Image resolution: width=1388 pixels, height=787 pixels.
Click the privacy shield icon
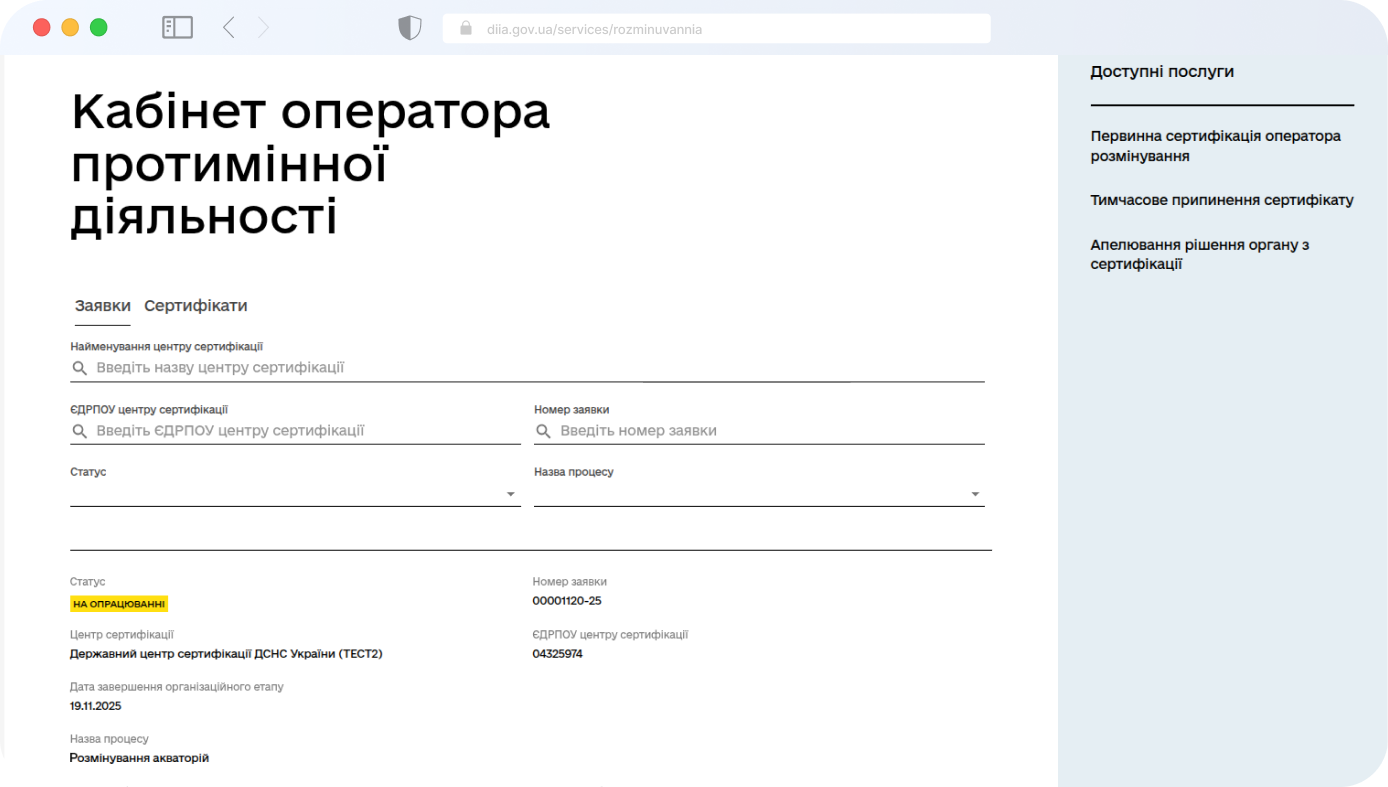tap(410, 28)
